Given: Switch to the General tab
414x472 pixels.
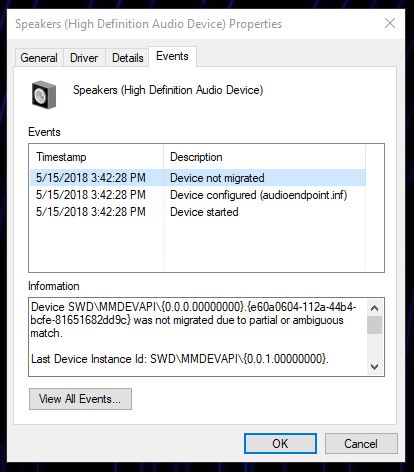Looking at the screenshot, I should point(39,58).
